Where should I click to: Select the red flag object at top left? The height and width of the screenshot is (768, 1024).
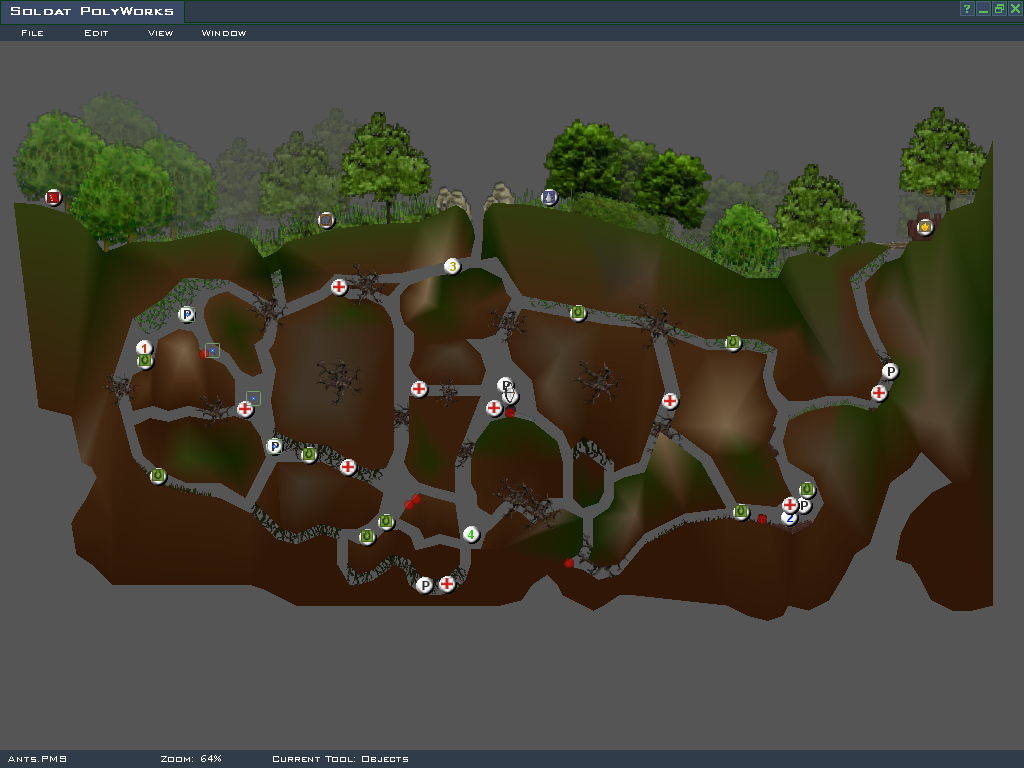54,198
